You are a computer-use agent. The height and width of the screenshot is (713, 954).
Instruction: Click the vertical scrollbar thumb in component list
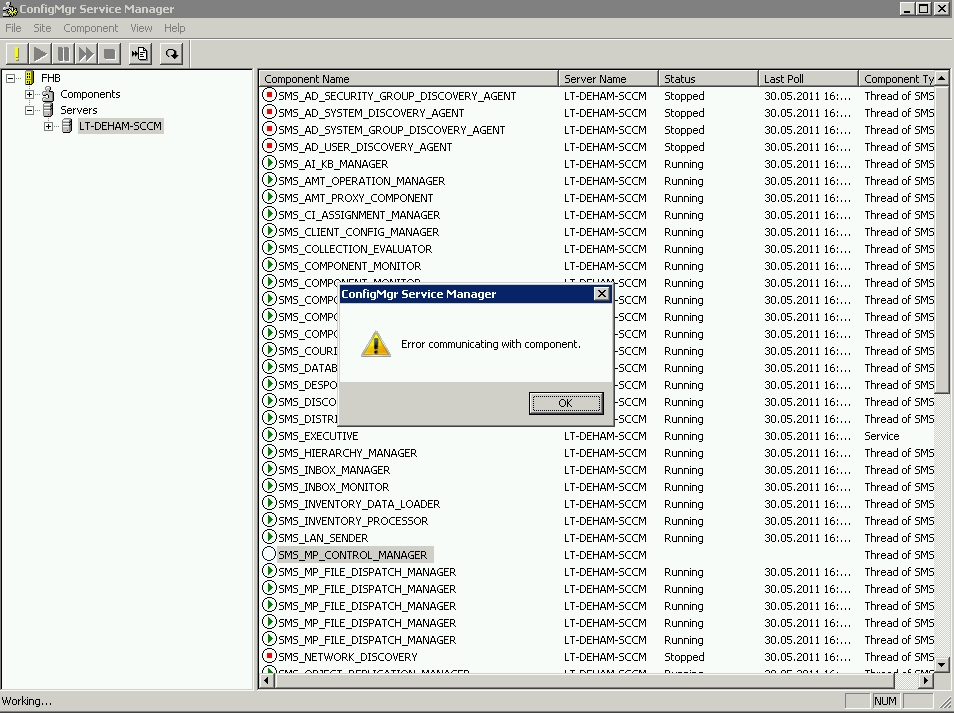(x=941, y=240)
